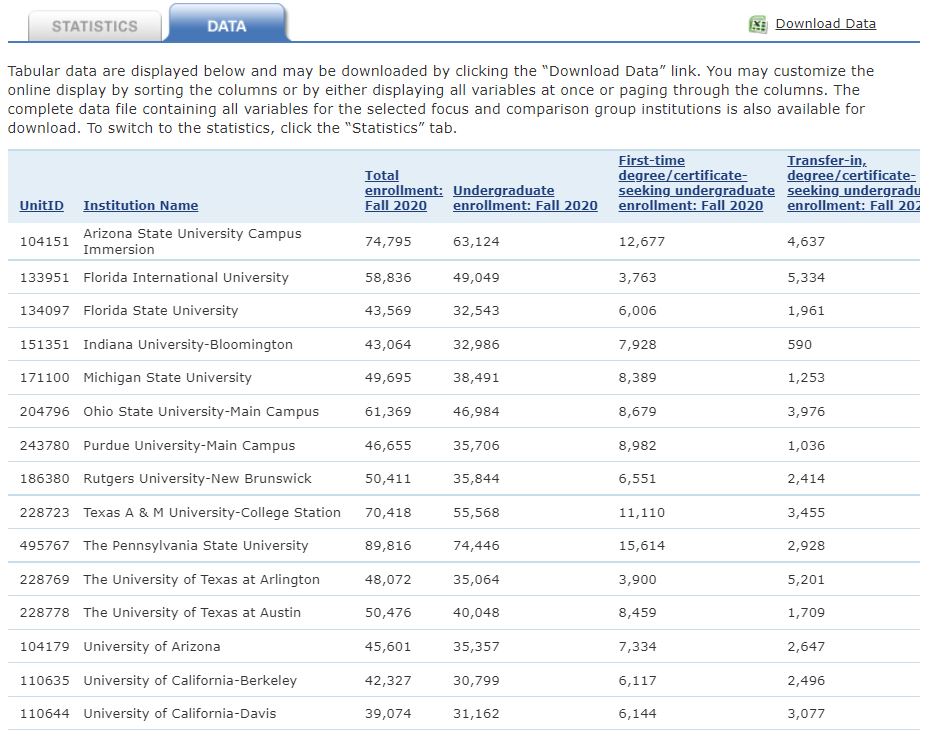Click transfer-in enrollment value 3,077

(x=806, y=714)
